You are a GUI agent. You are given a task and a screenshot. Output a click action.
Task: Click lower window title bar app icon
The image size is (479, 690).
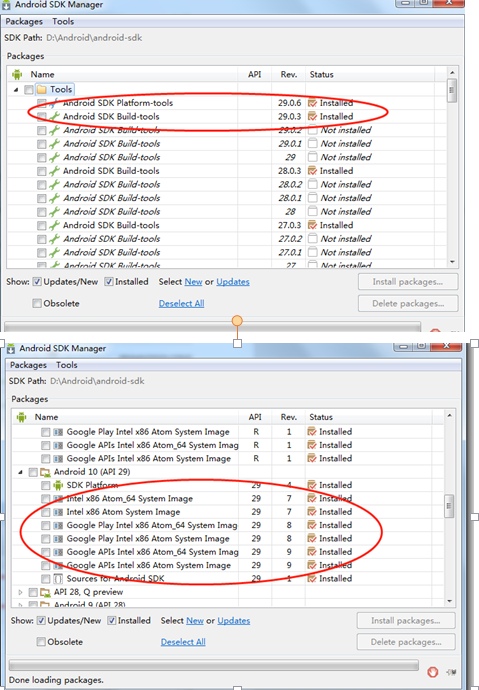point(11,349)
